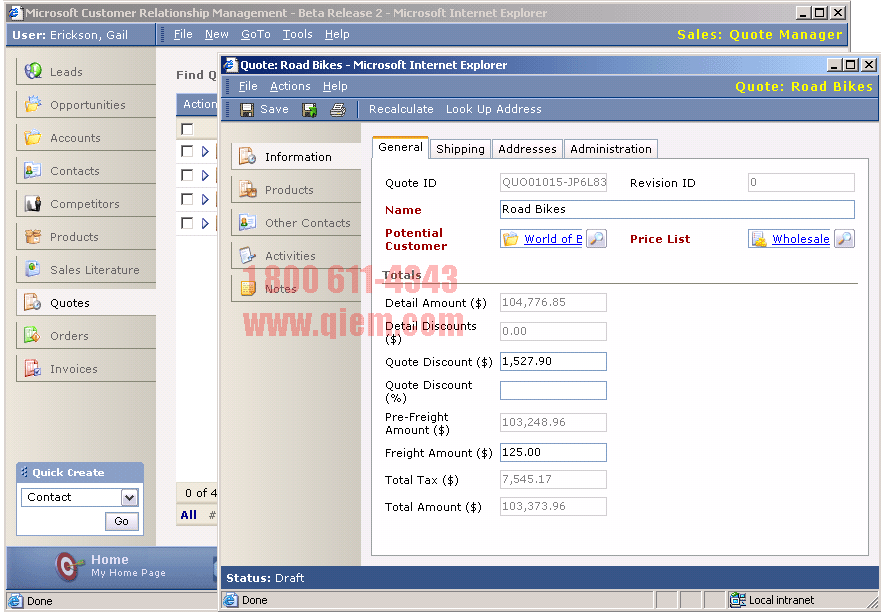Switch to the Addresses tab
Screen dimensions: 884x612
[527, 149]
